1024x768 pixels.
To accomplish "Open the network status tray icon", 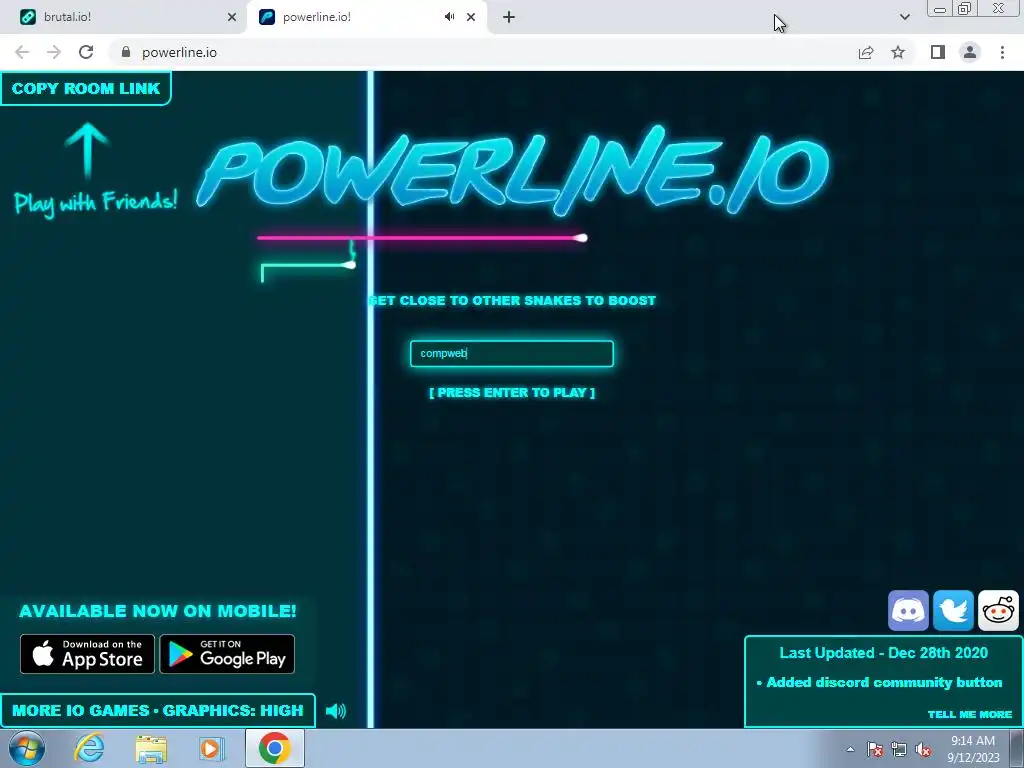I will [899, 749].
